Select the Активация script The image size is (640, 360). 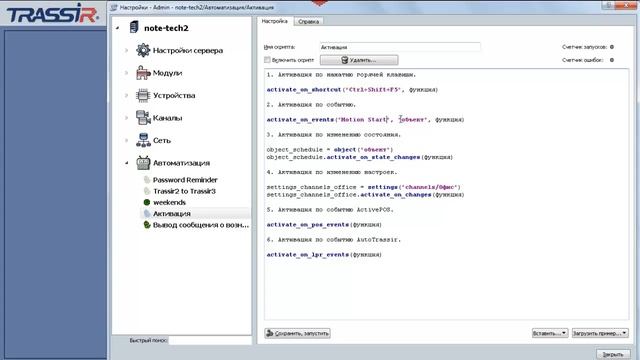pyautogui.click(x=172, y=213)
